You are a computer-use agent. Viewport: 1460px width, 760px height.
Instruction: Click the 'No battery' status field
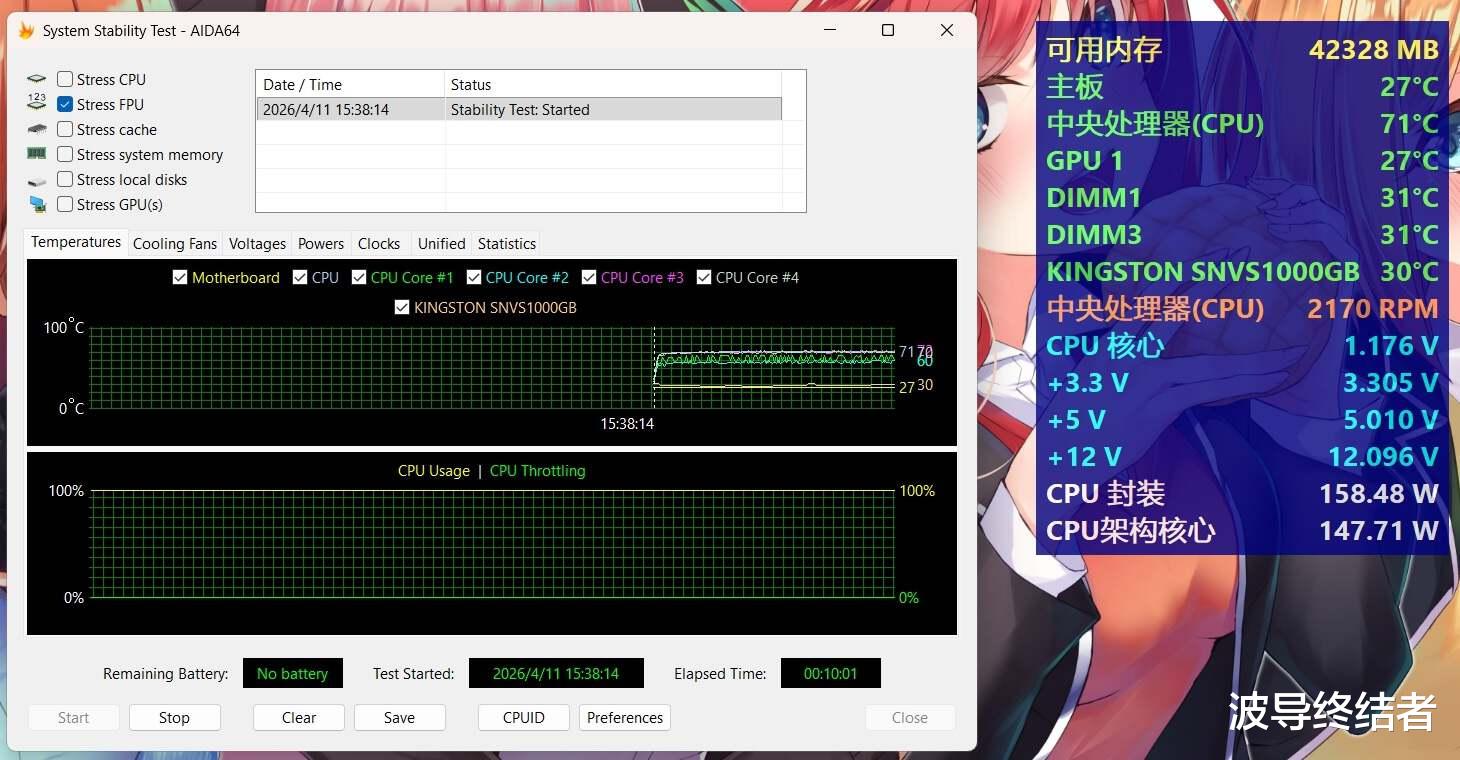coord(292,673)
